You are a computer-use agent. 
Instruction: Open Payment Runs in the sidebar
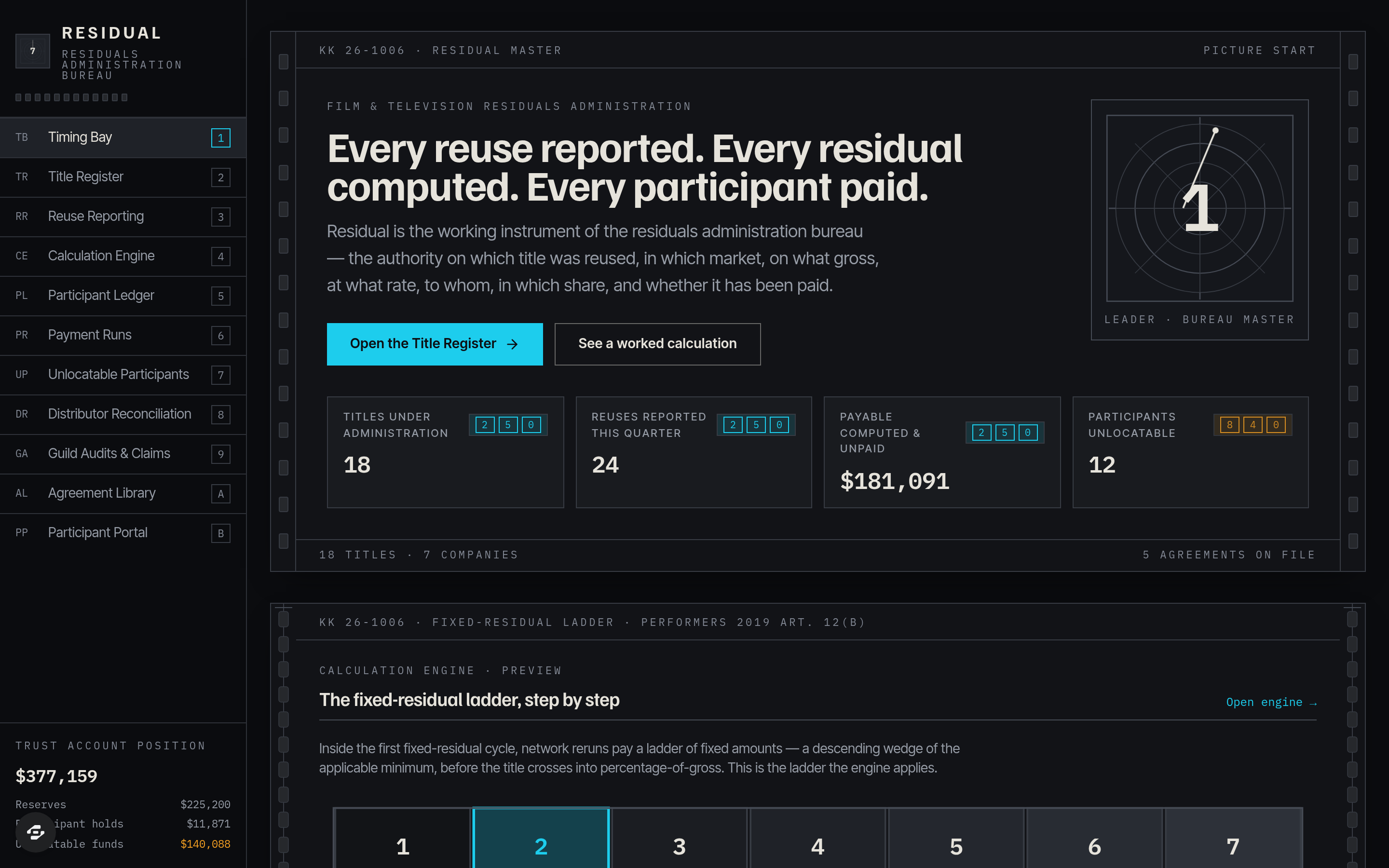[x=123, y=335]
